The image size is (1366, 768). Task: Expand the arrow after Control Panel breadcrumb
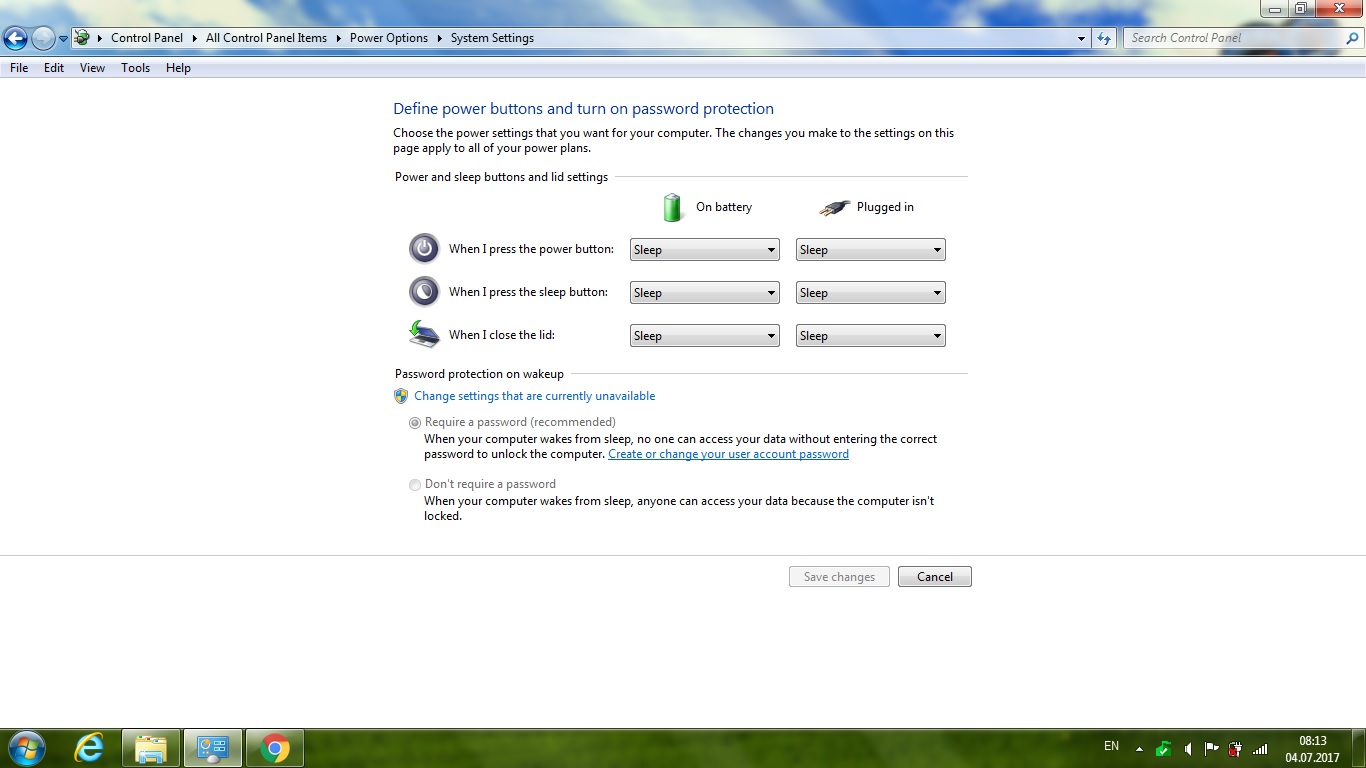(195, 38)
